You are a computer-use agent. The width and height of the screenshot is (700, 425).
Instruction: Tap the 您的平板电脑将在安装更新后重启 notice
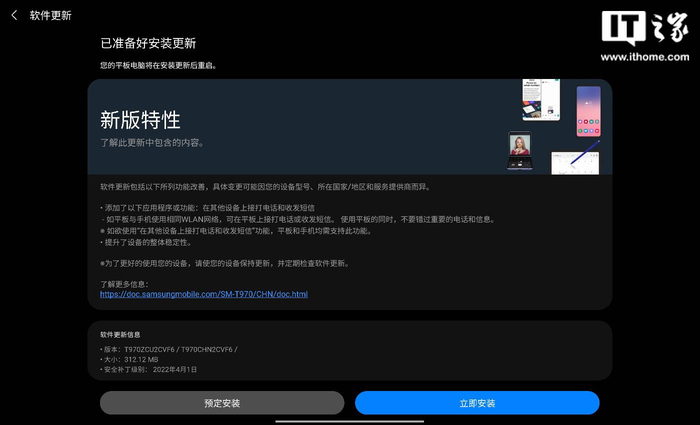click(x=158, y=66)
